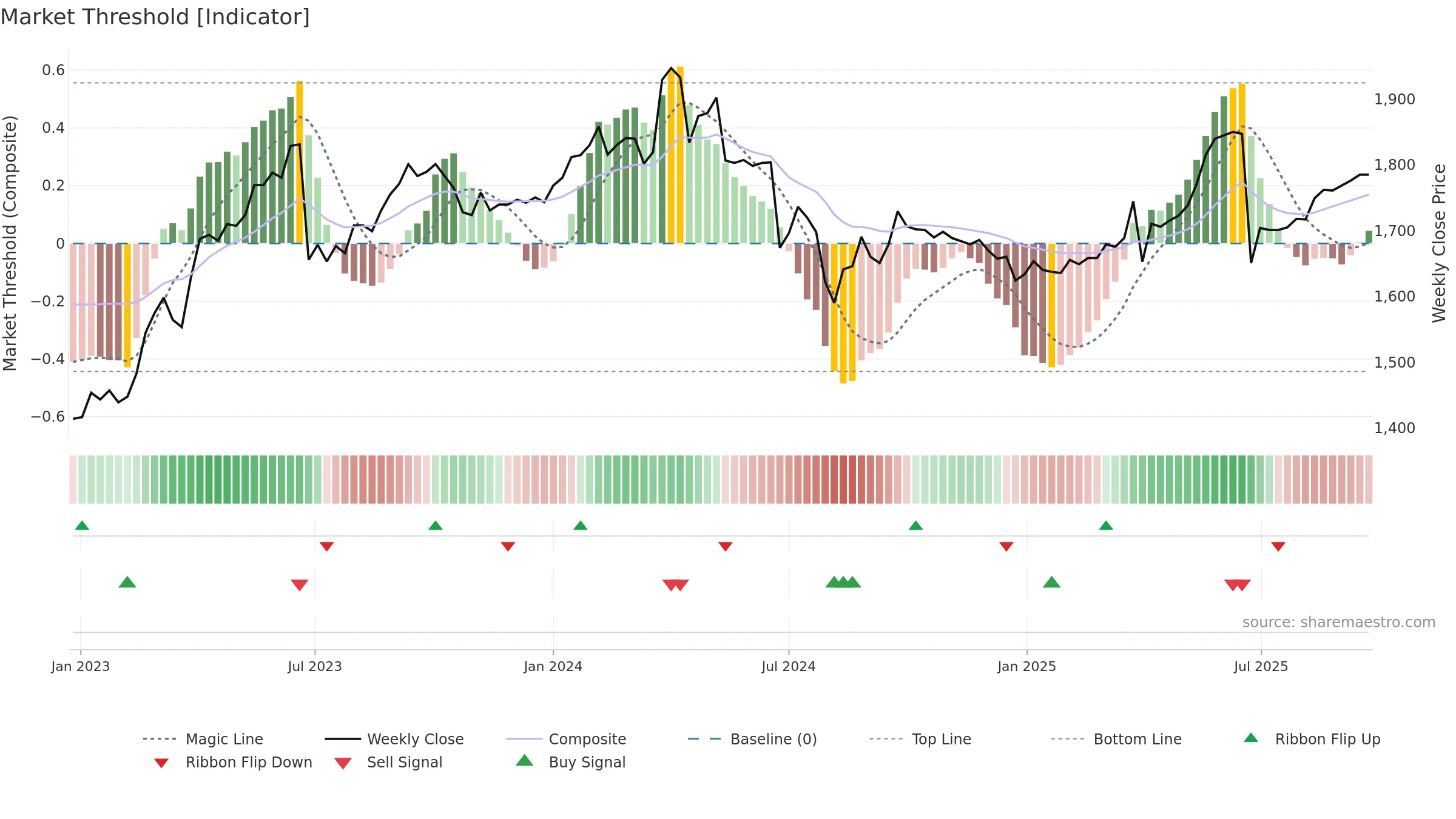Click the Jan 2023 x-axis label
The height and width of the screenshot is (819, 1456).
[x=81, y=667]
